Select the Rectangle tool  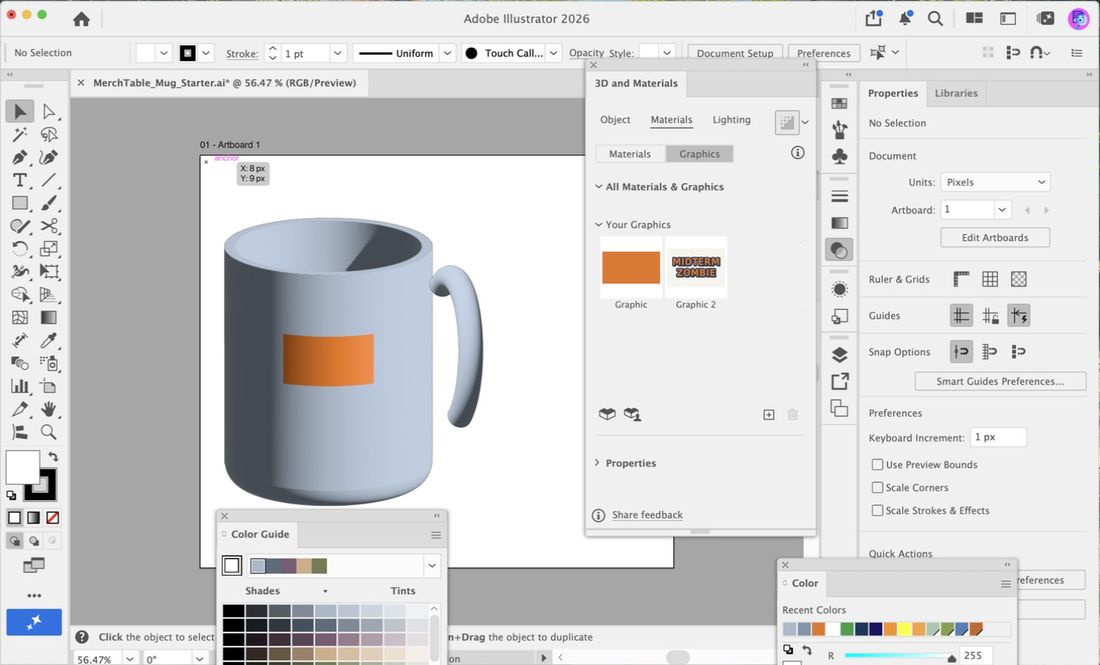point(20,203)
